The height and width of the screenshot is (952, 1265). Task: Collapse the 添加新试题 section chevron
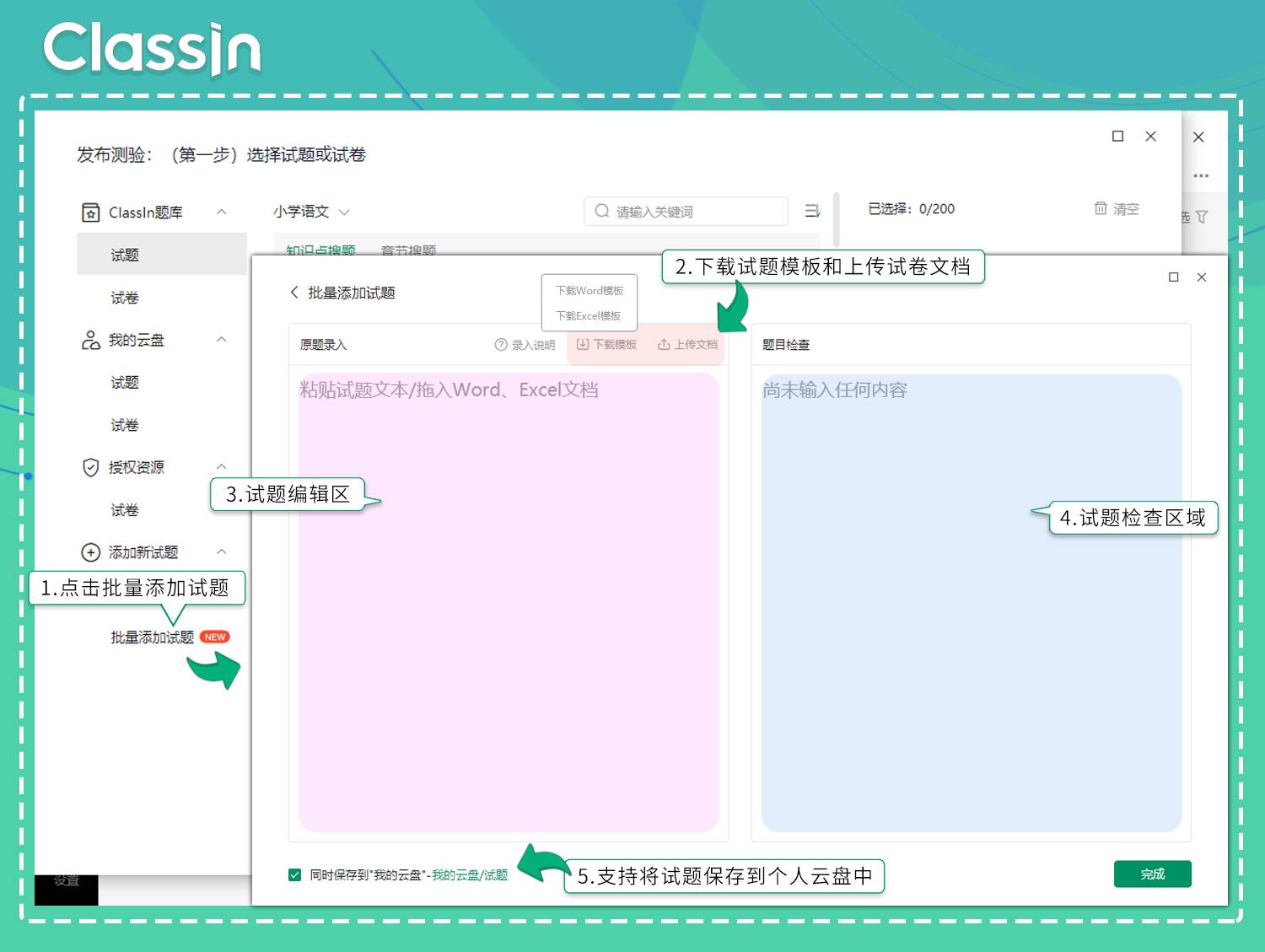point(222,551)
